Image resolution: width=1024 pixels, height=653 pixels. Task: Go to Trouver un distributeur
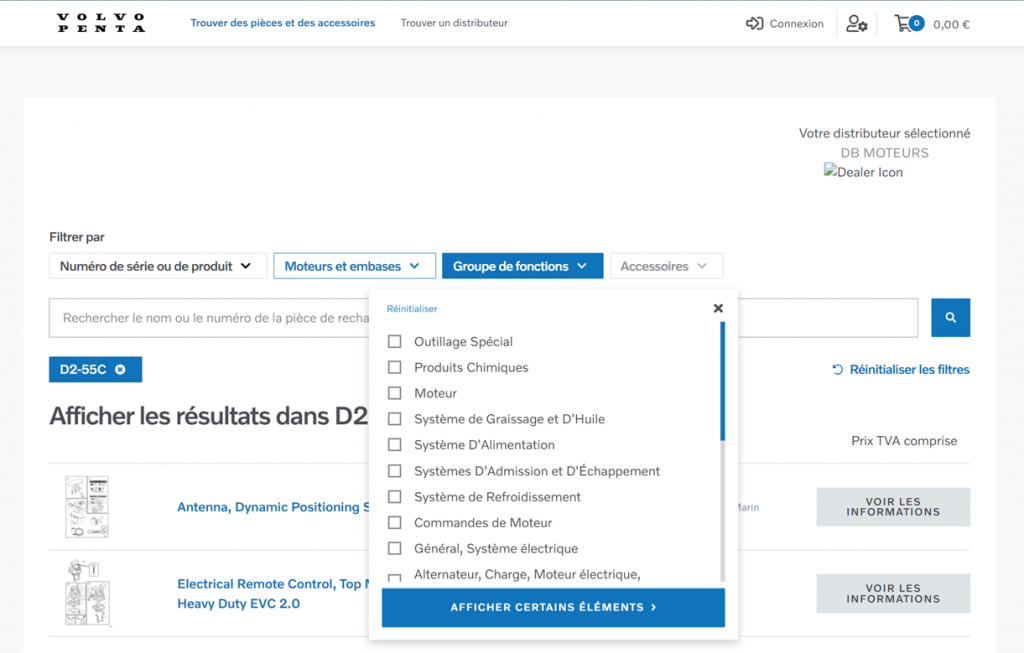454,23
